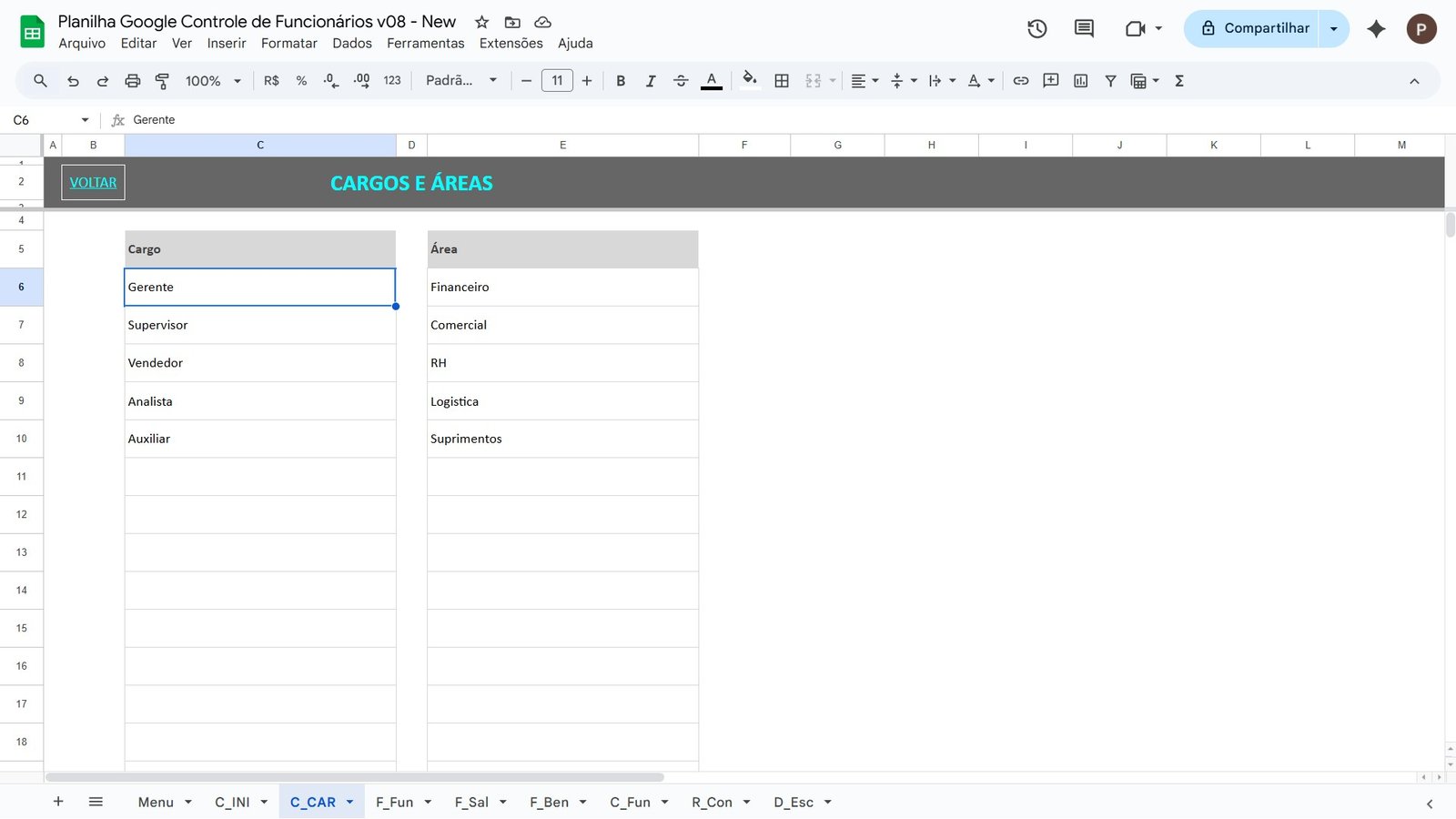Open the Fill color tool

coord(749,80)
